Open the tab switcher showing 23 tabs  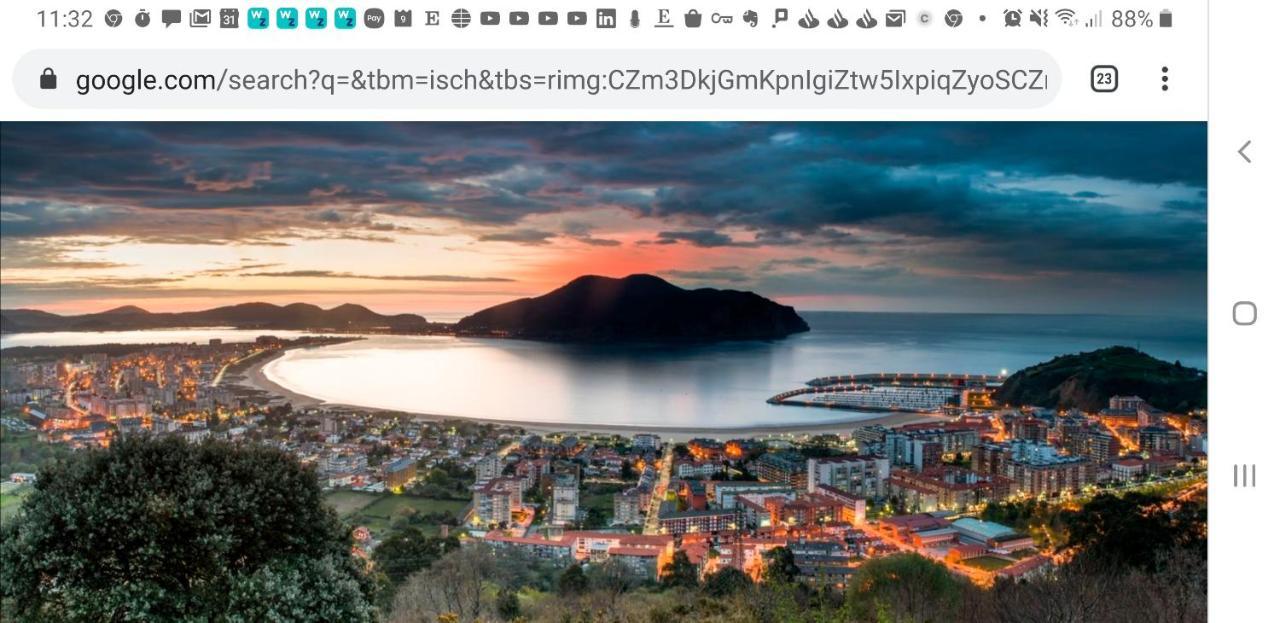pos(1104,79)
